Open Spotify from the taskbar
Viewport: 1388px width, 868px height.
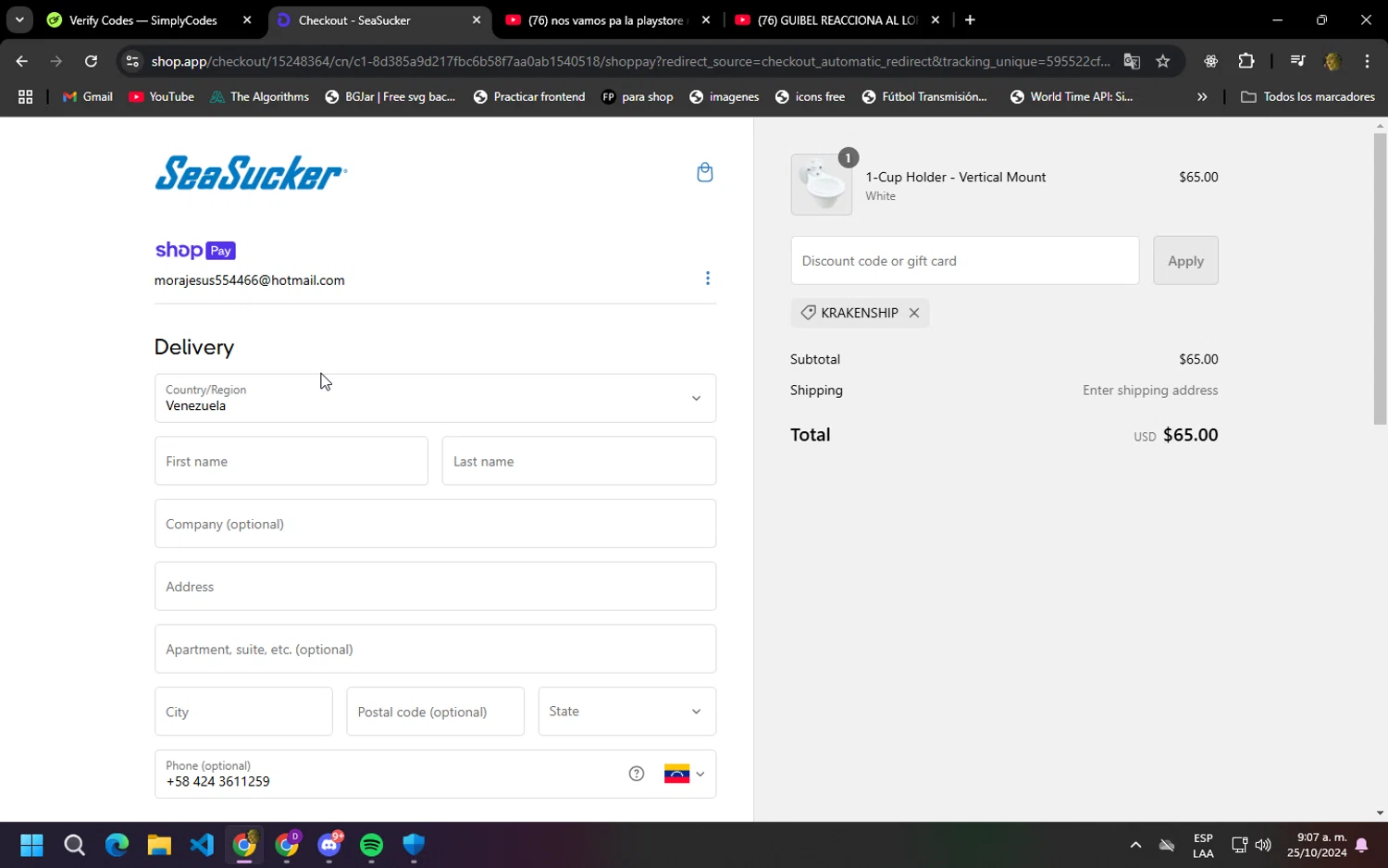pyautogui.click(x=372, y=845)
